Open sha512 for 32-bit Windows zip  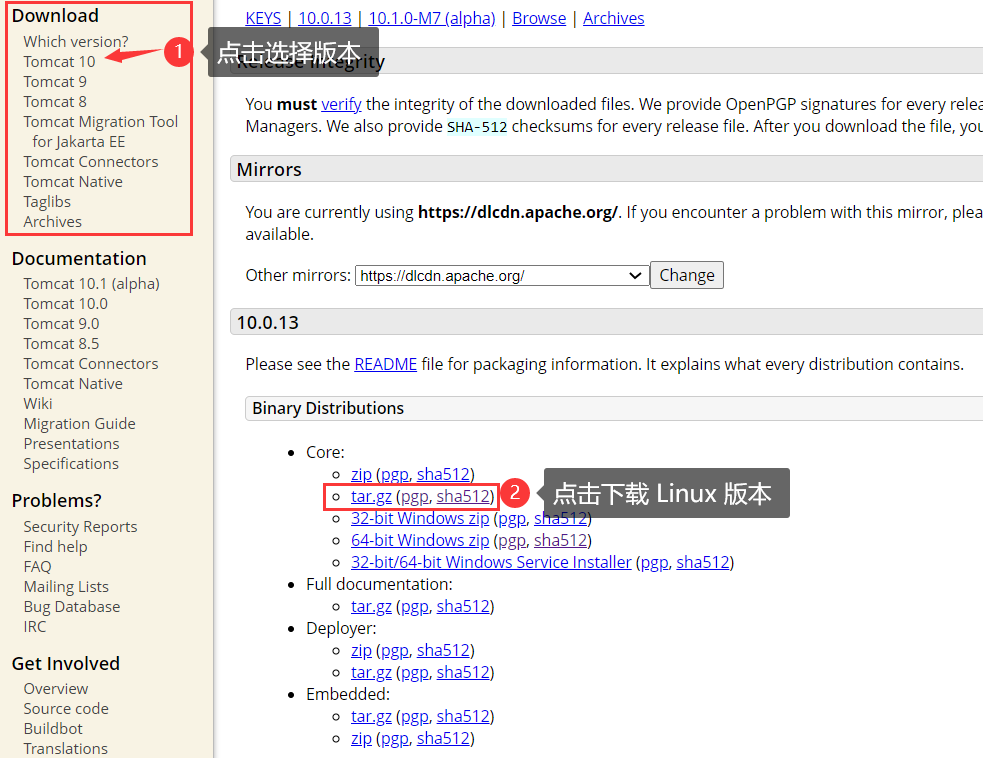pos(560,518)
